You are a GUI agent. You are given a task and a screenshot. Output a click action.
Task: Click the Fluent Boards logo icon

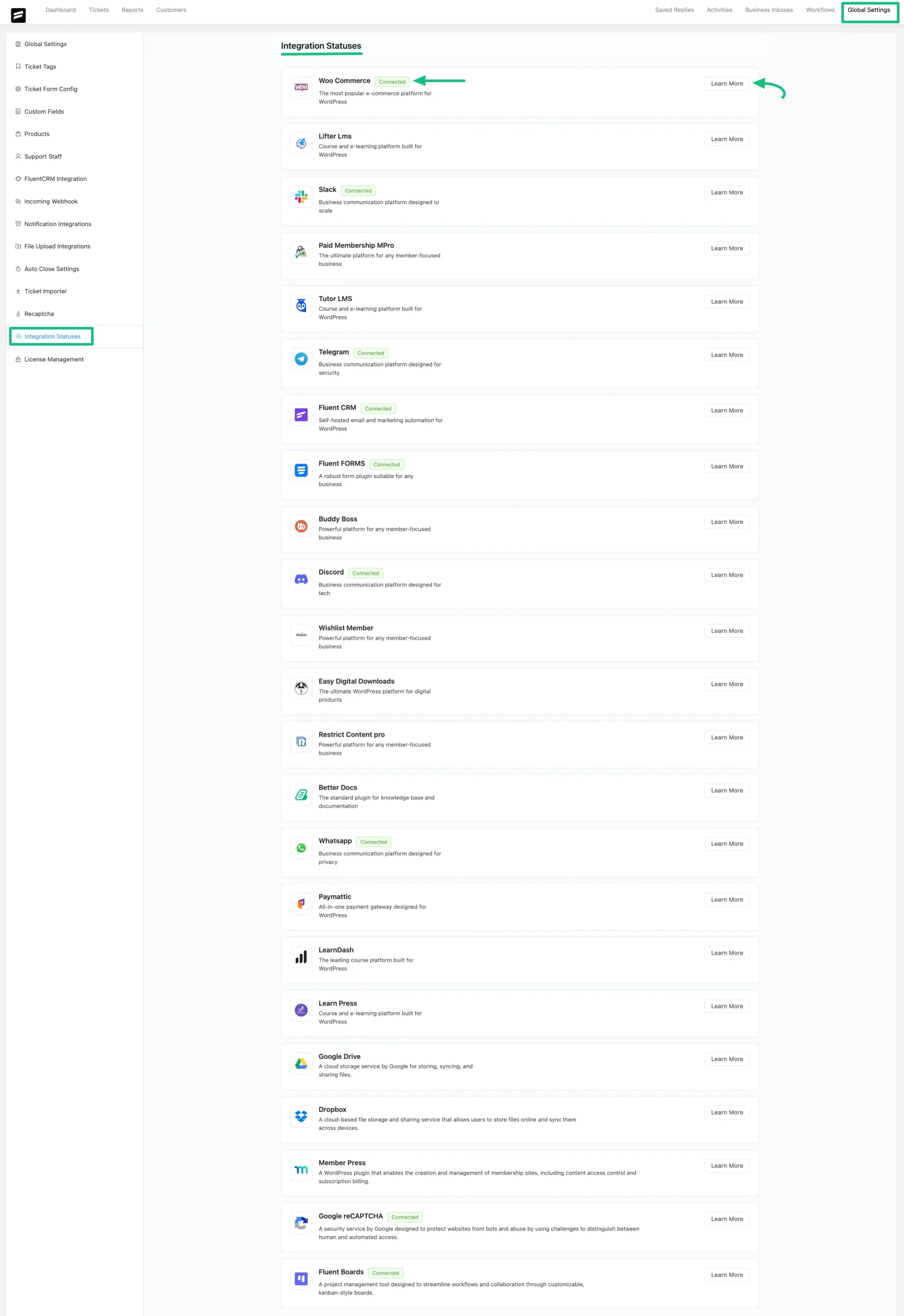tap(301, 1278)
